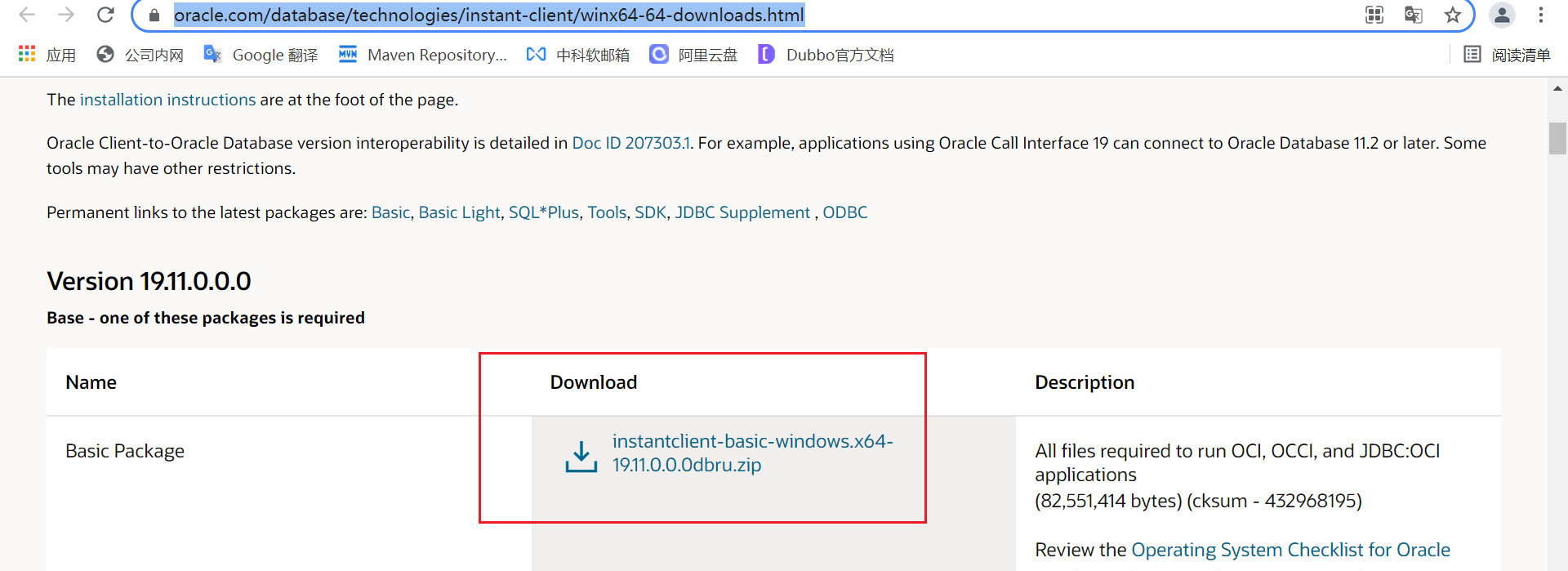Image resolution: width=1568 pixels, height=571 pixels.
Task: Open the QR code icon in the address bar
Action: [1374, 15]
